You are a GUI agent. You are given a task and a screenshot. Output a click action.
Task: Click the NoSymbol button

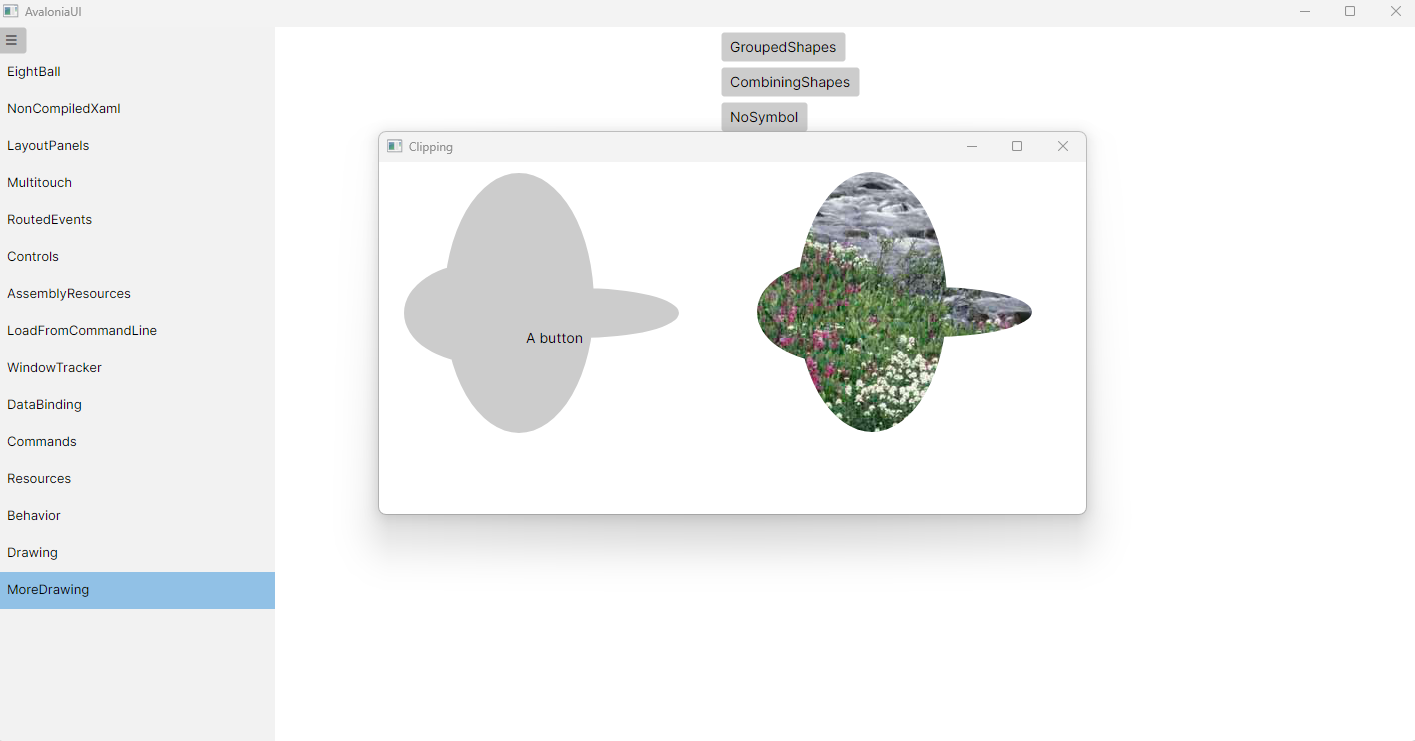coord(764,117)
